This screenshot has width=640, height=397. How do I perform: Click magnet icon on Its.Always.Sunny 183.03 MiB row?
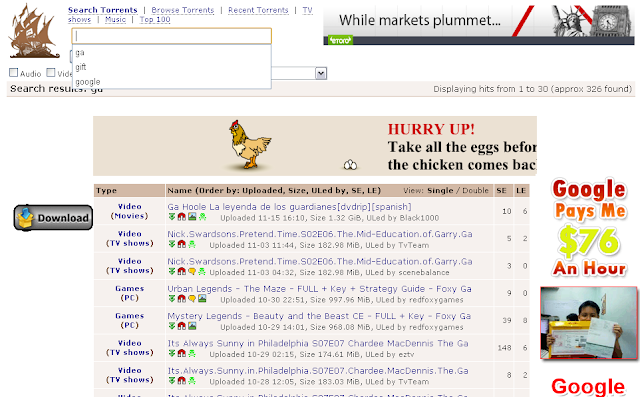tap(182, 381)
